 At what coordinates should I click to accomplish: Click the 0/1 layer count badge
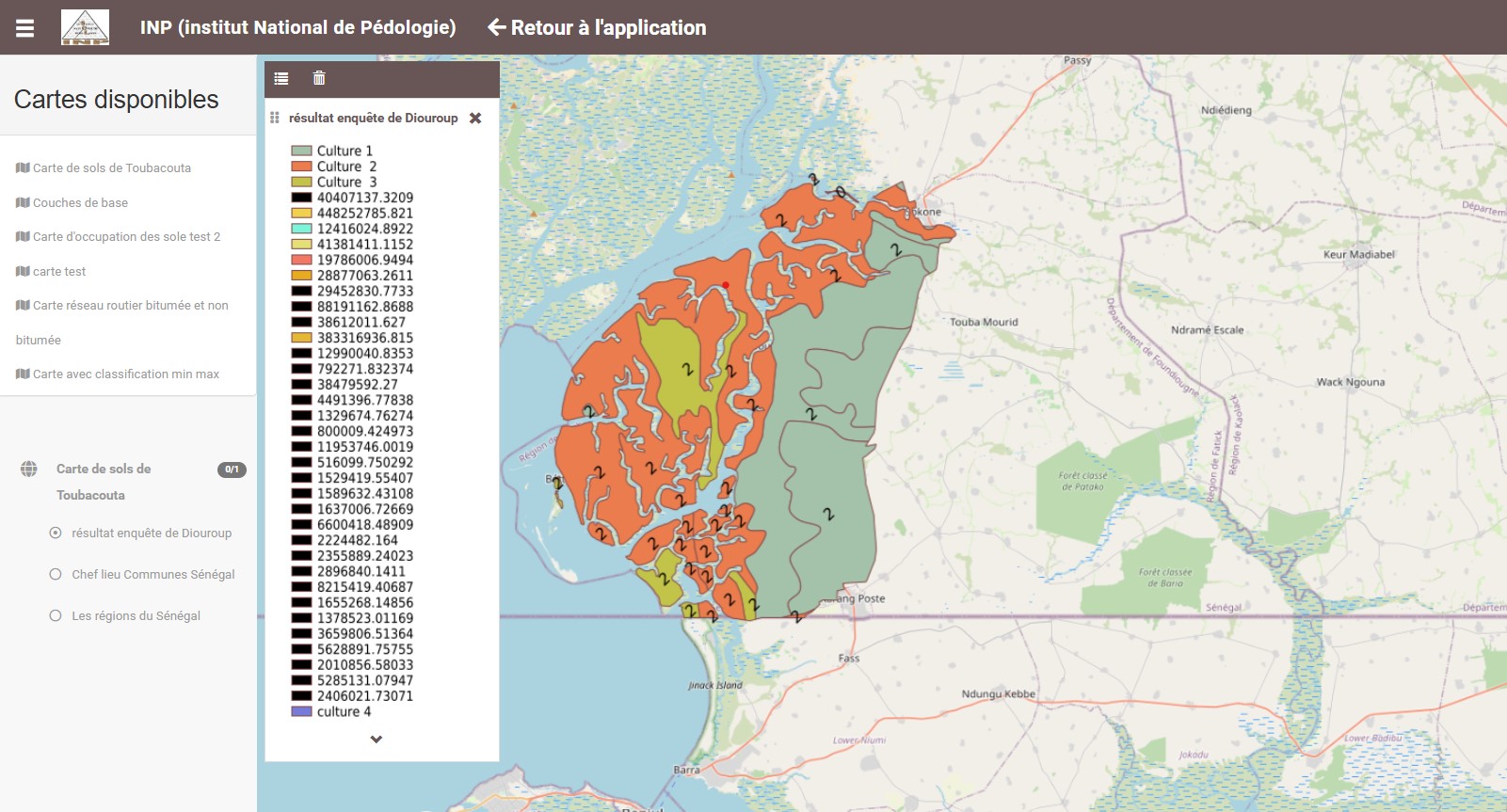(232, 470)
